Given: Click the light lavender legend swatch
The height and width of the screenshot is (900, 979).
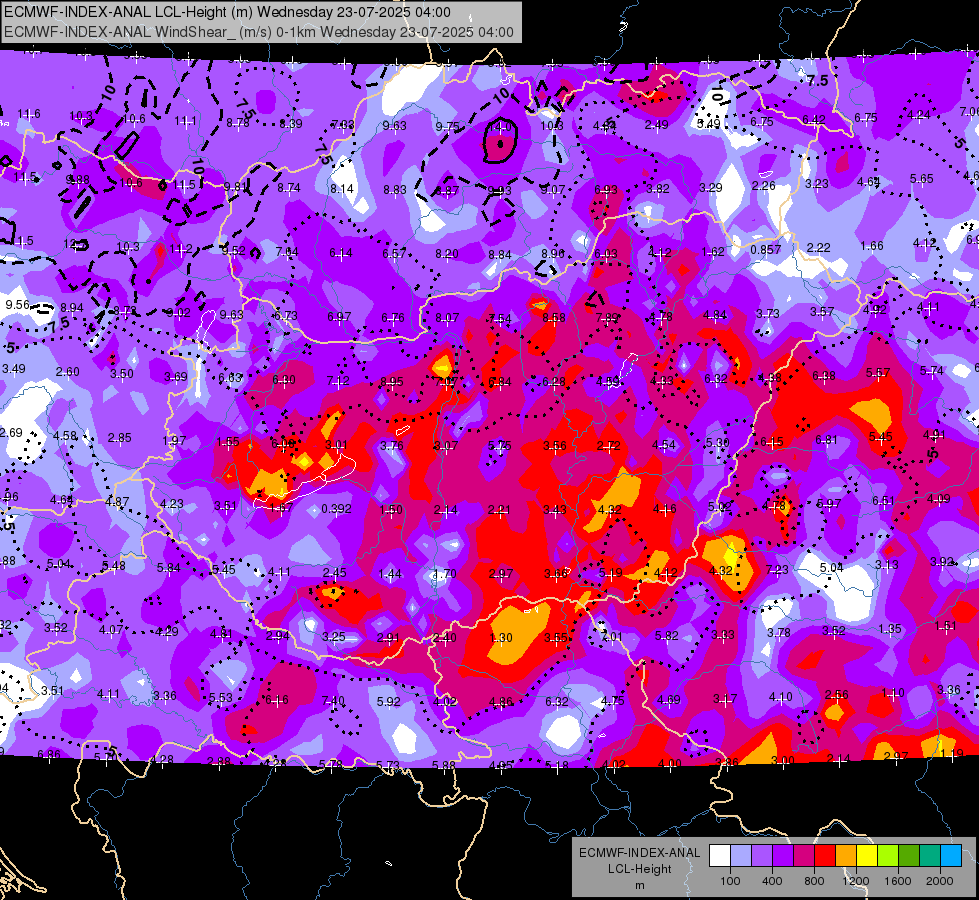Looking at the screenshot, I should point(741,855).
